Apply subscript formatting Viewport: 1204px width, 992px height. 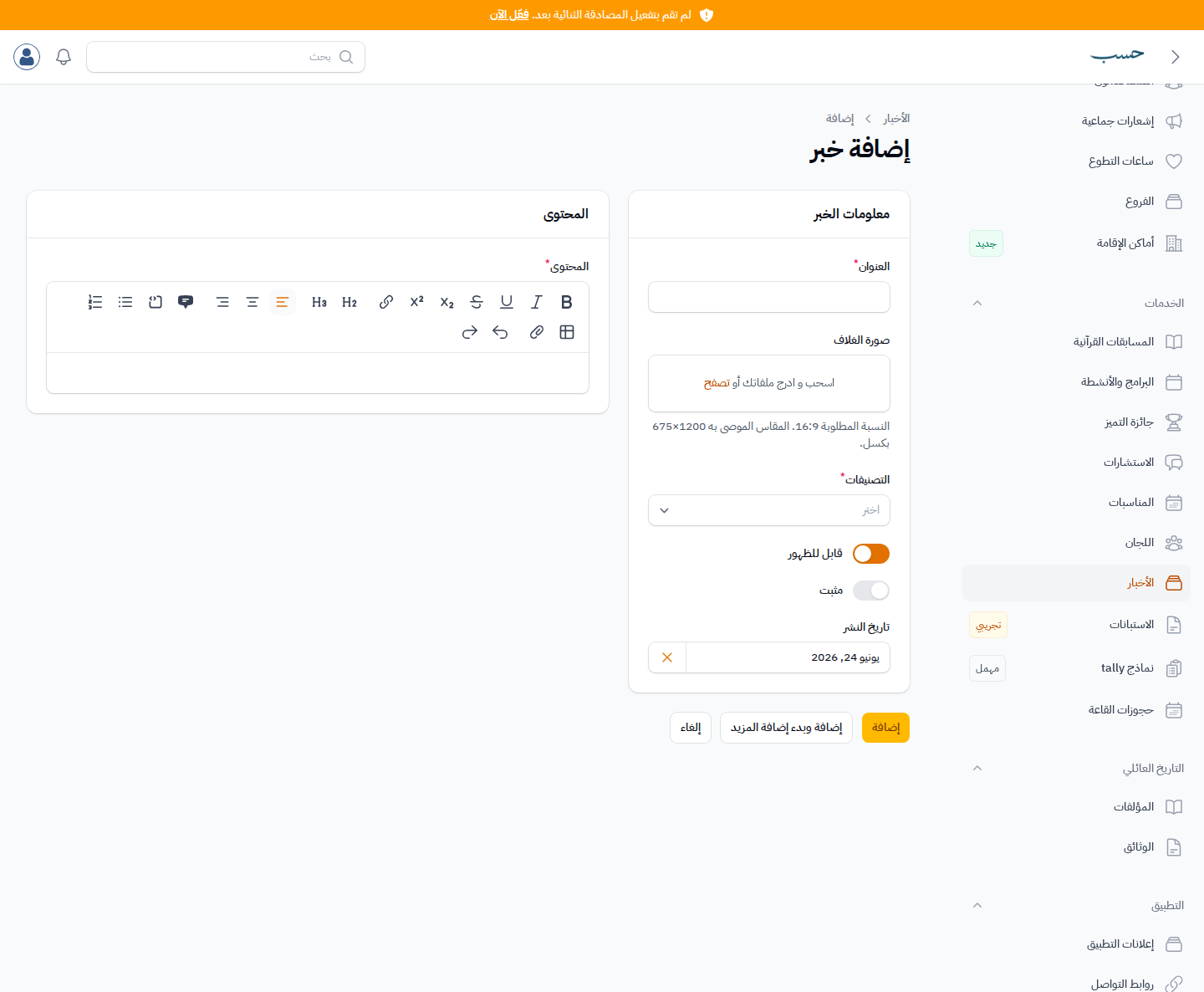click(x=446, y=302)
